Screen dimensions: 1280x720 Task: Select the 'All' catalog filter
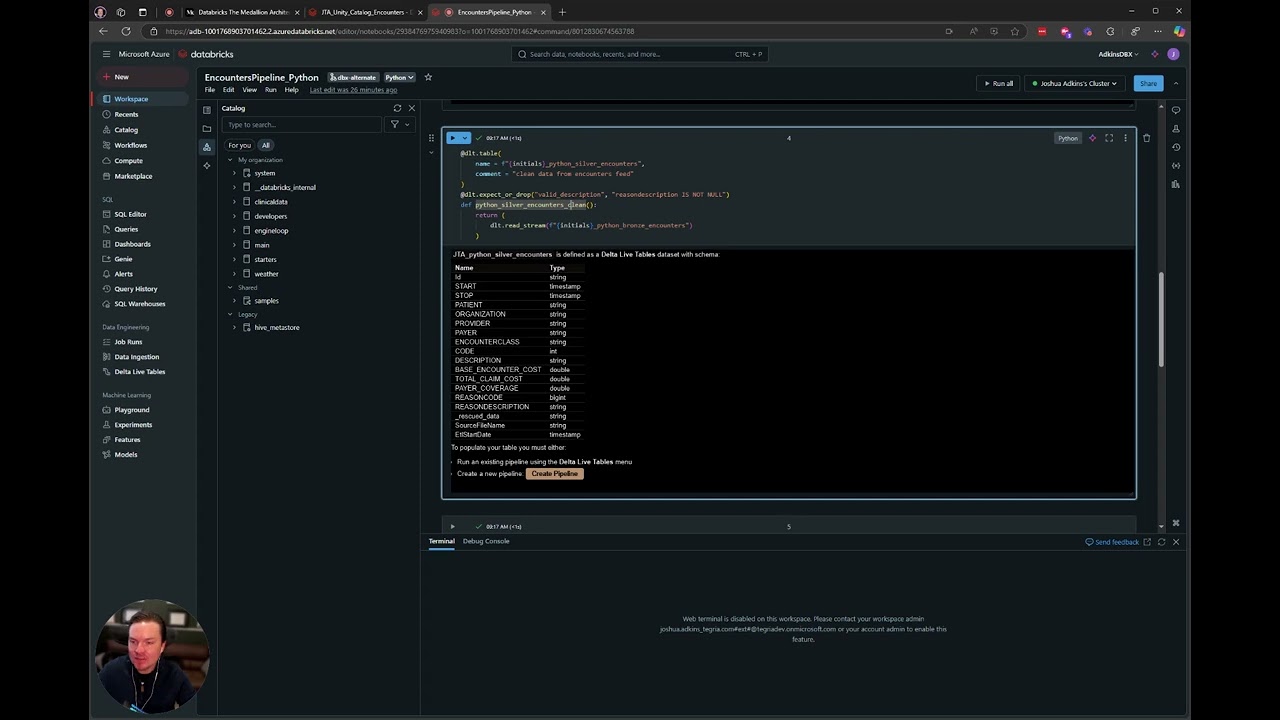(266, 145)
